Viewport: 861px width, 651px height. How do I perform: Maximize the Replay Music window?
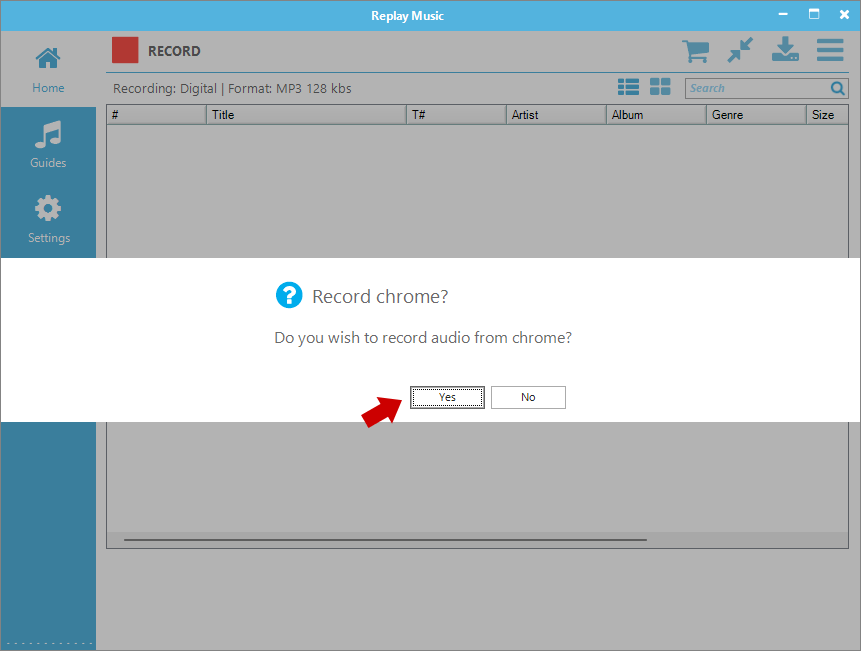(x=814, y=14)
